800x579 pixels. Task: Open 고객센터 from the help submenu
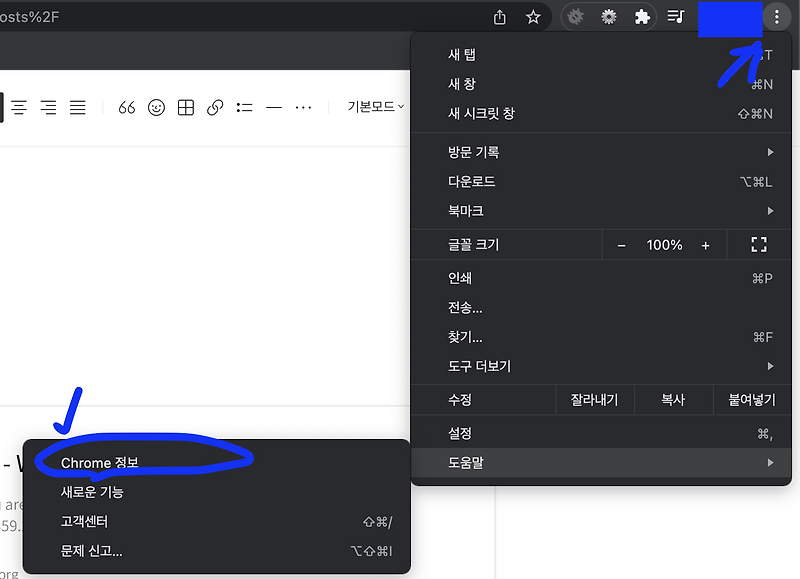coord(82,521)
